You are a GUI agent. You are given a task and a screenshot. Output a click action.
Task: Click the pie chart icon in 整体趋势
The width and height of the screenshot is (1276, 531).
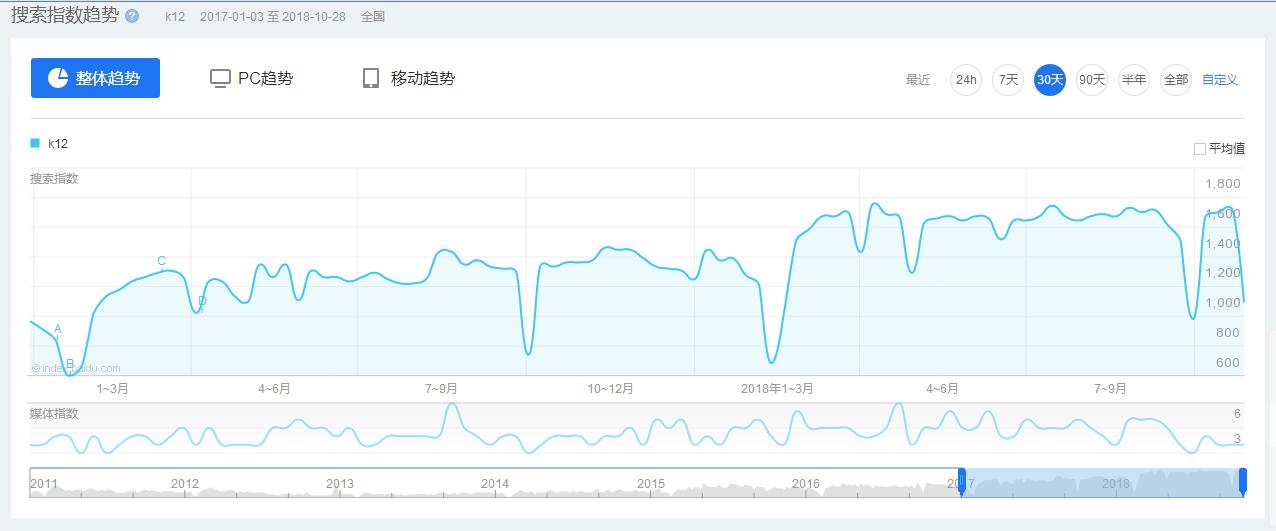coord(58,78)
